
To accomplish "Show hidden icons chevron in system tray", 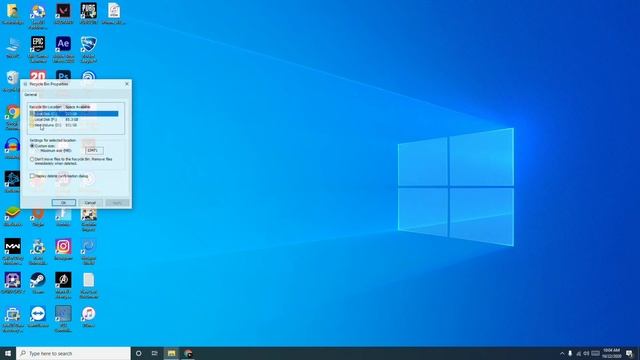I will coord(562,353).
